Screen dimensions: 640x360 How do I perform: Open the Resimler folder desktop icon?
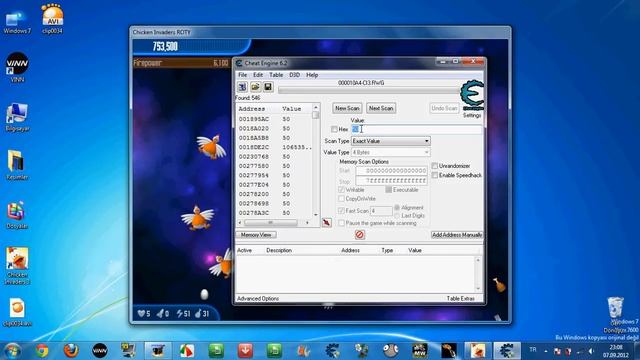click(x=17, y=165)
